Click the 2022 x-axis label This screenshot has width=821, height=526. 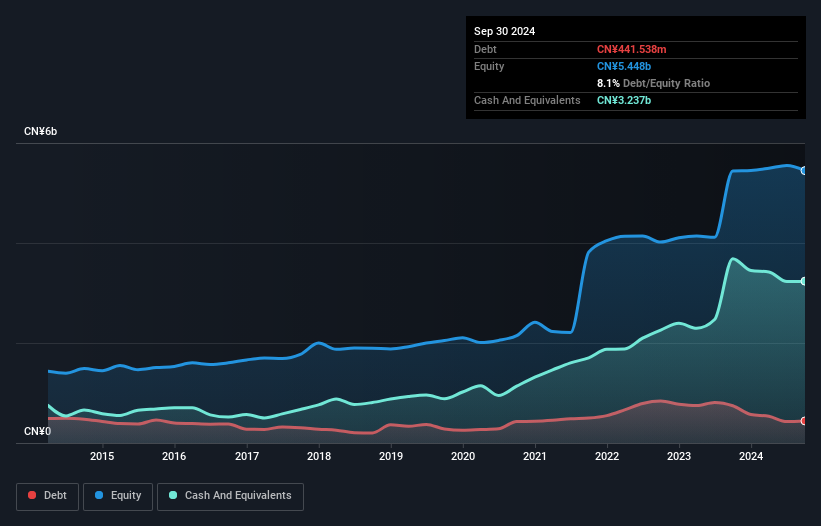(607, 456)
